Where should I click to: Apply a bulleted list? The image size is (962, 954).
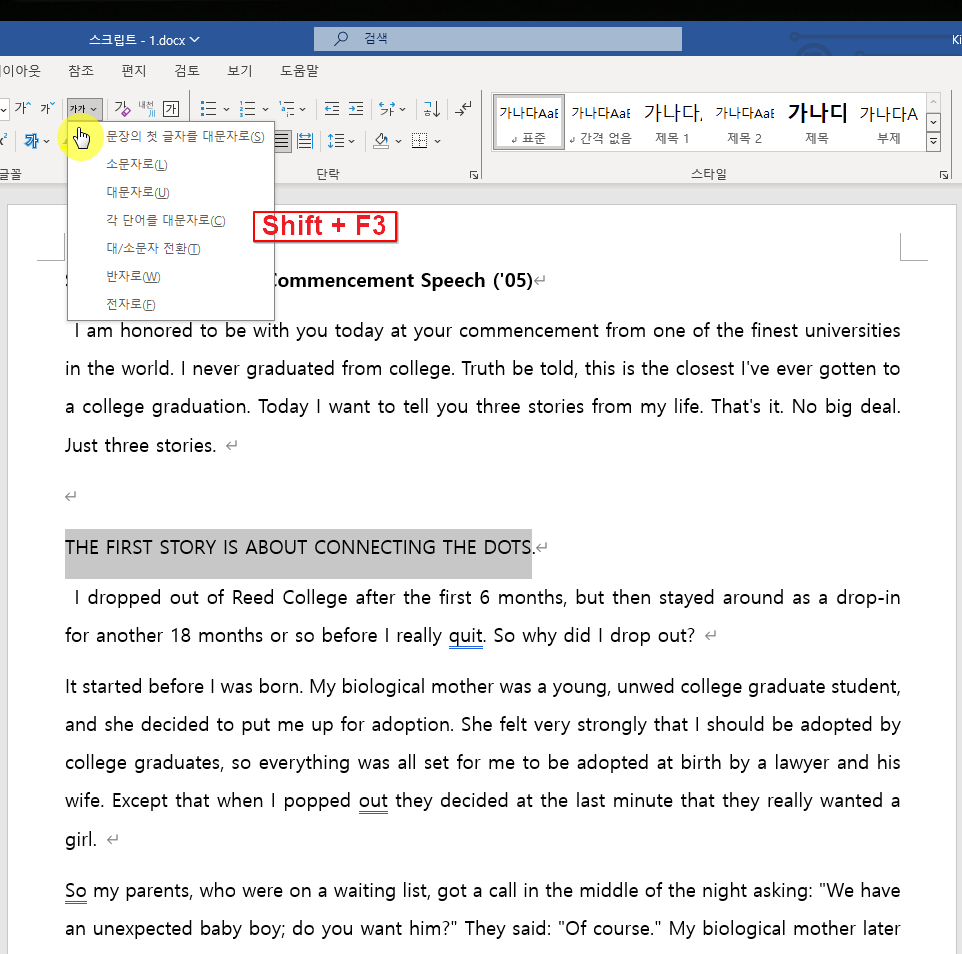click(209, 109)
